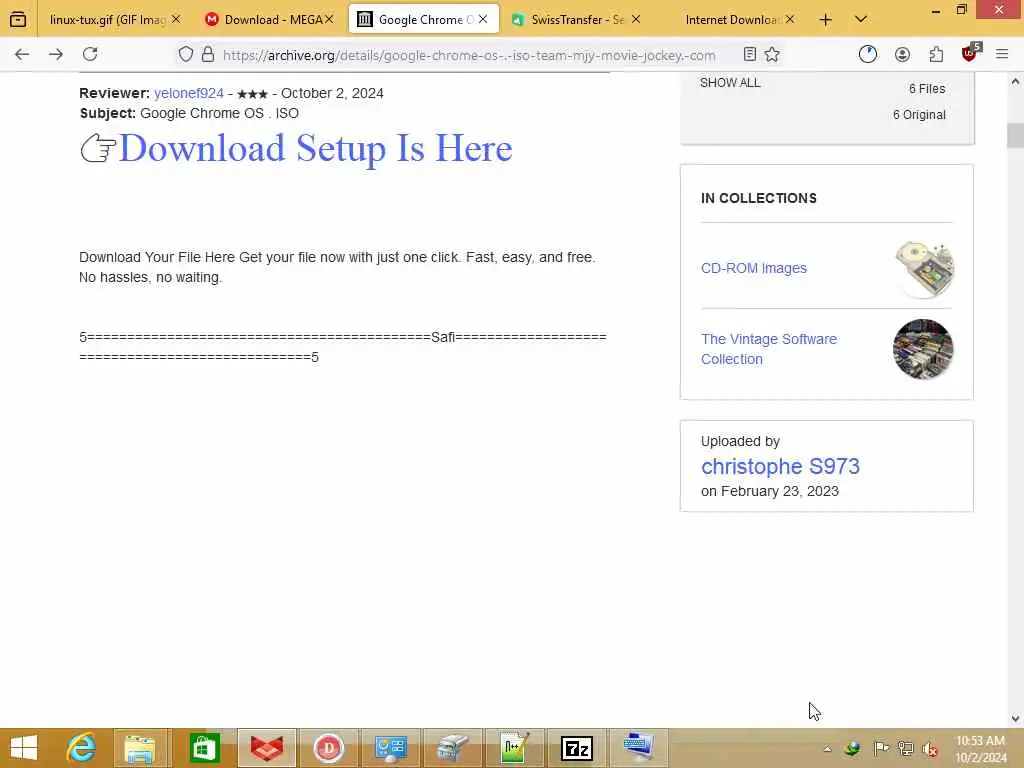Open Firefox View icon in tab bar
The width and height of the screenshot is (1024, 768).
point(18,20)
